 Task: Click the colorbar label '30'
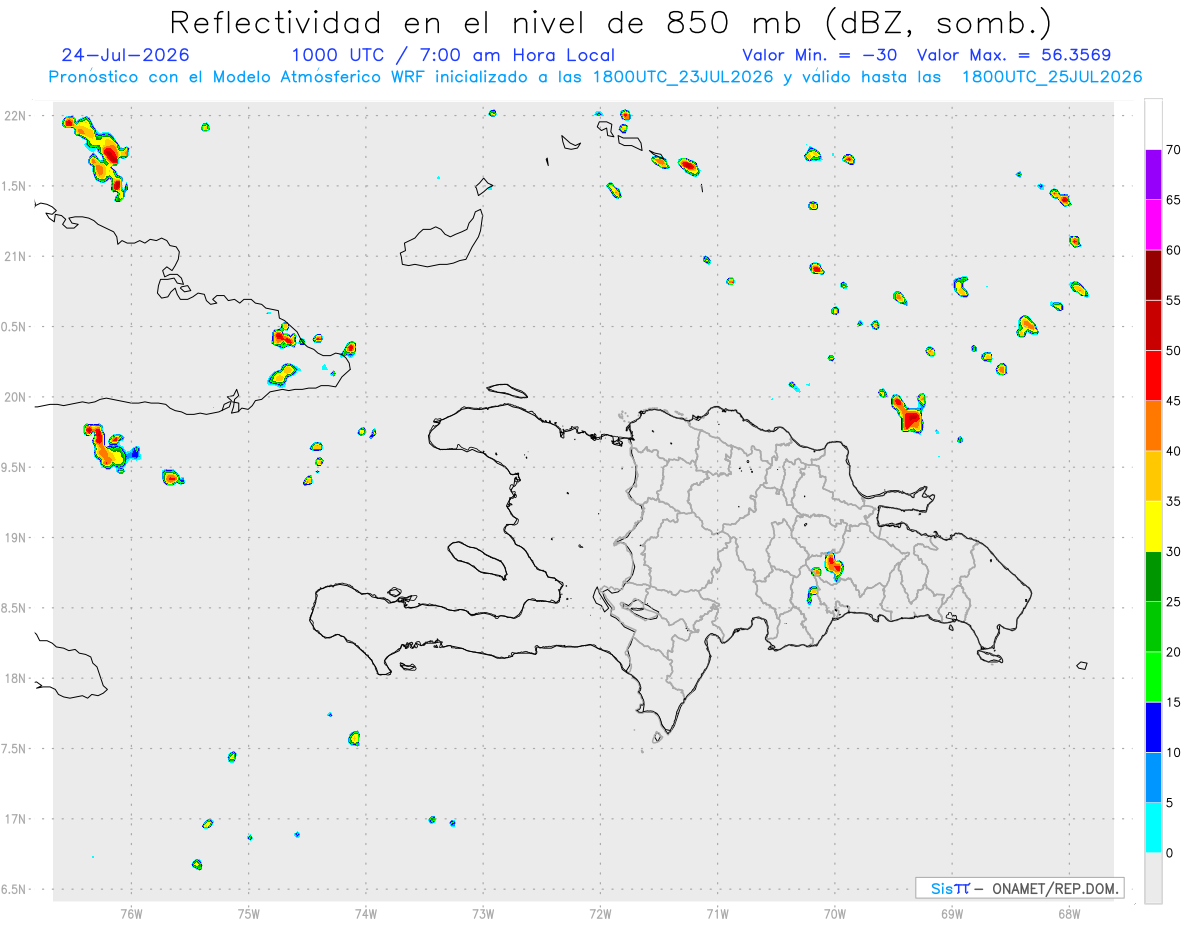tap(1174, 552)
